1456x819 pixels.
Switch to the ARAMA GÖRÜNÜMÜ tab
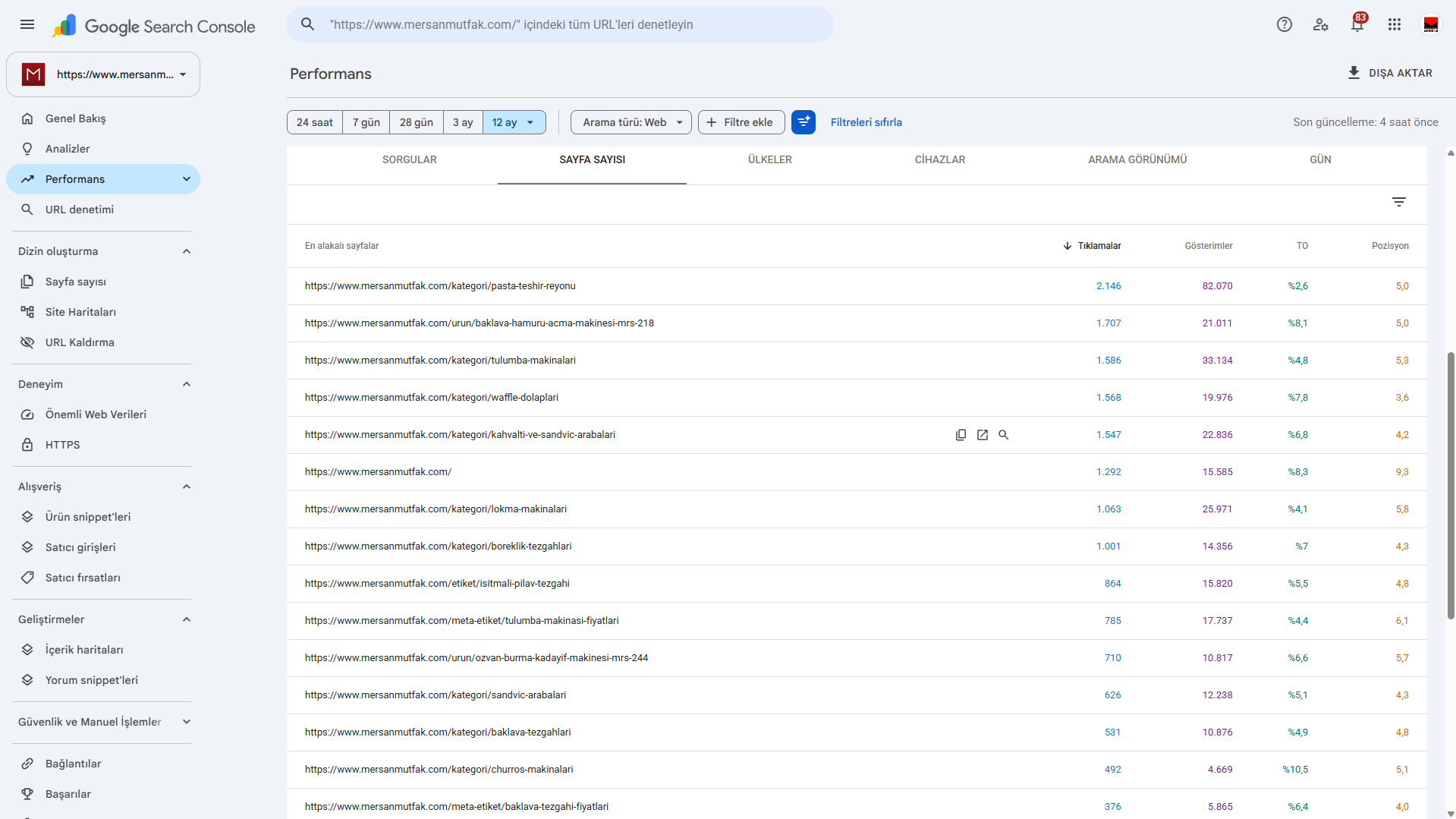1137,159
